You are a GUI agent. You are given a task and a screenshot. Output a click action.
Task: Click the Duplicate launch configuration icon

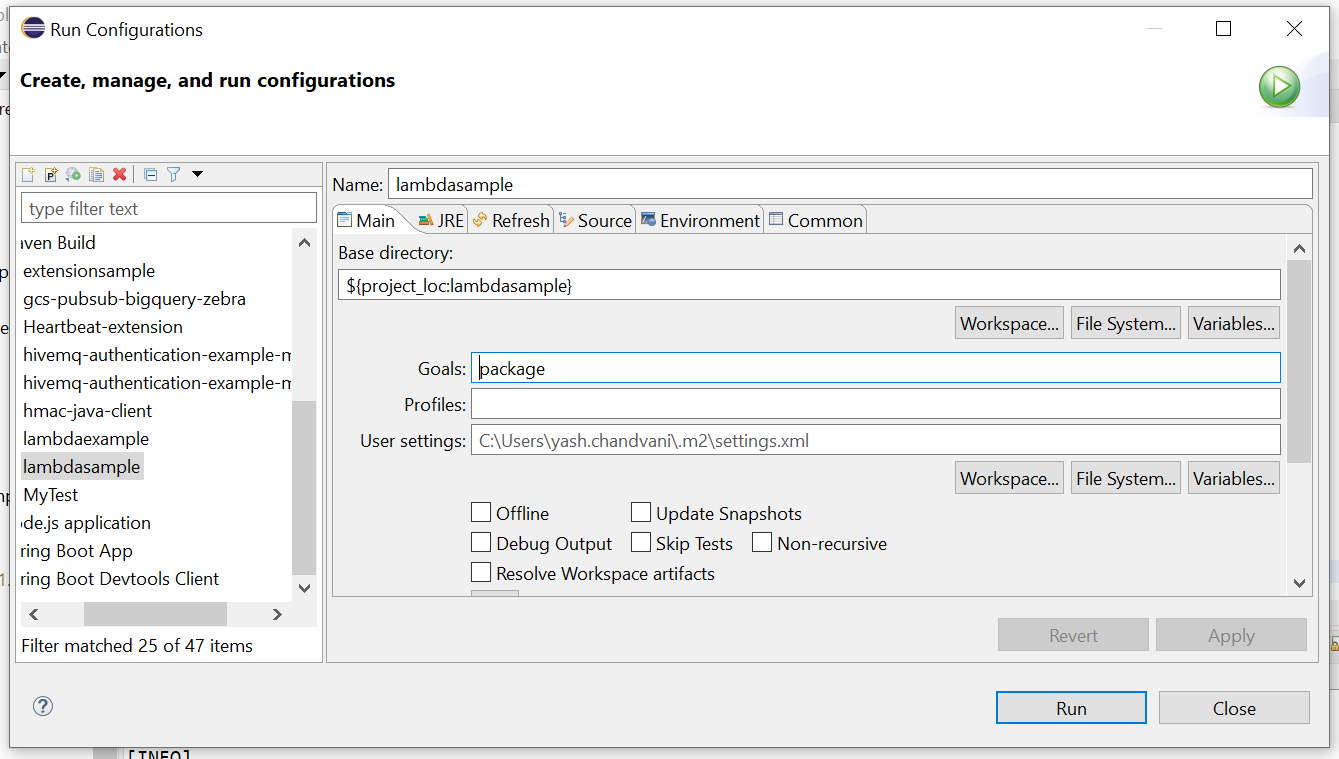[97, 174]
